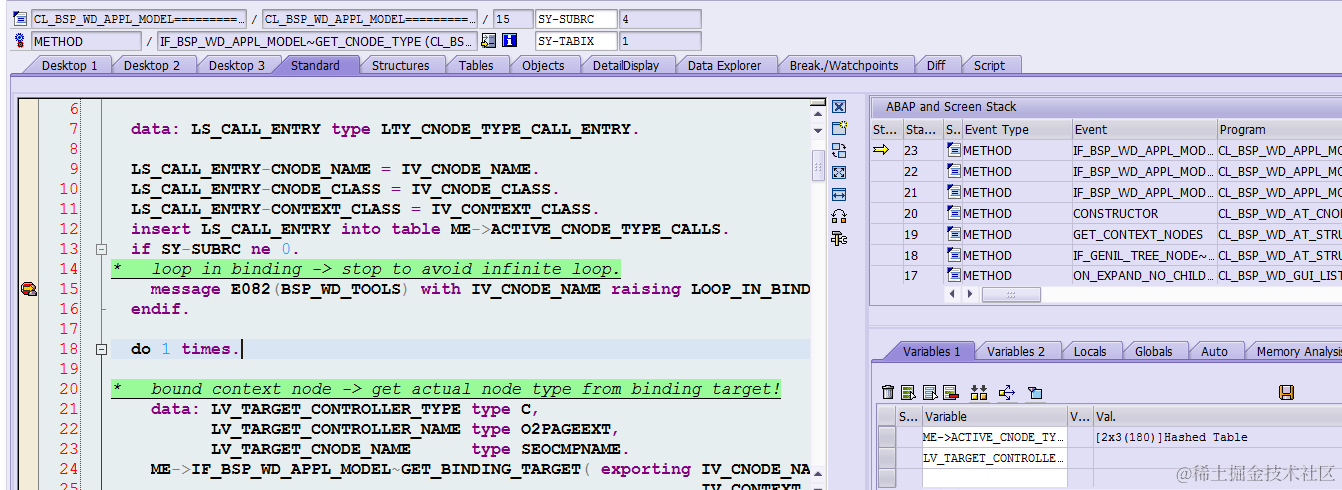This screenshot has height=490, width=1342.
Task: Click the second table icon in the variables toolbar
Action: (929, 392)
